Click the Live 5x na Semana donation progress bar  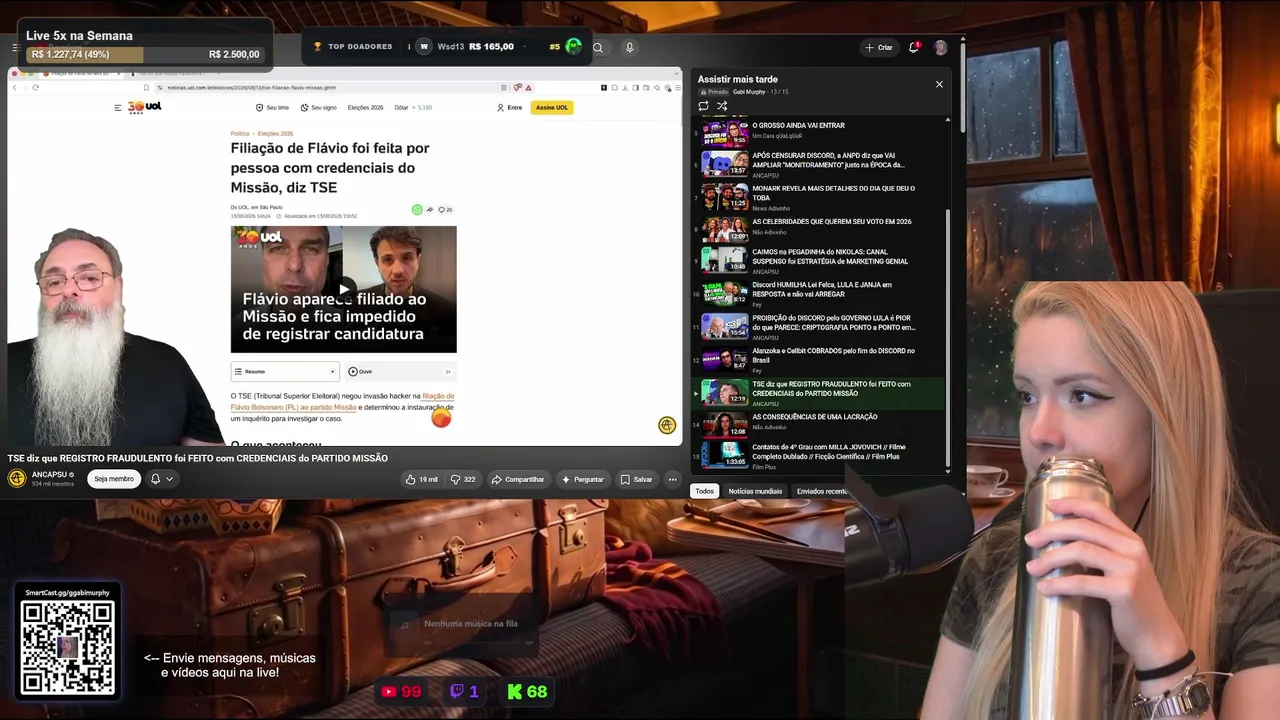click(x=145, y=54)
